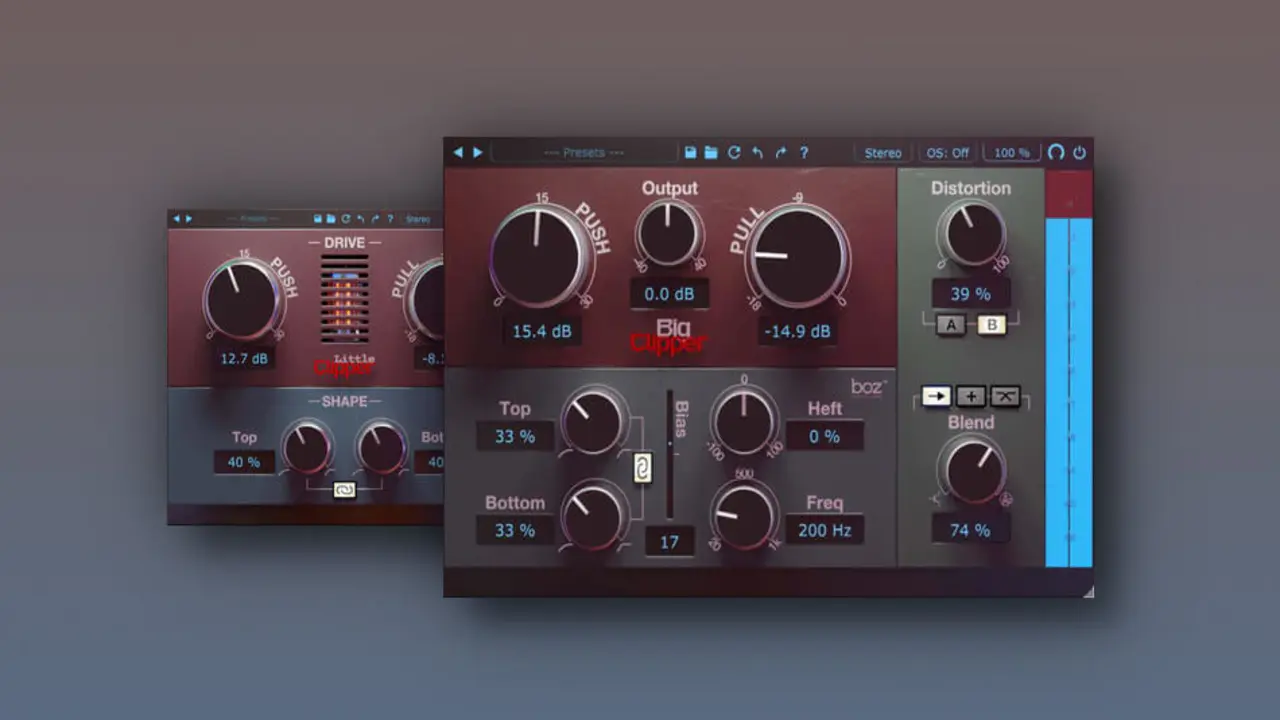Open 100 % scale dropdown

click(1012, 153)
